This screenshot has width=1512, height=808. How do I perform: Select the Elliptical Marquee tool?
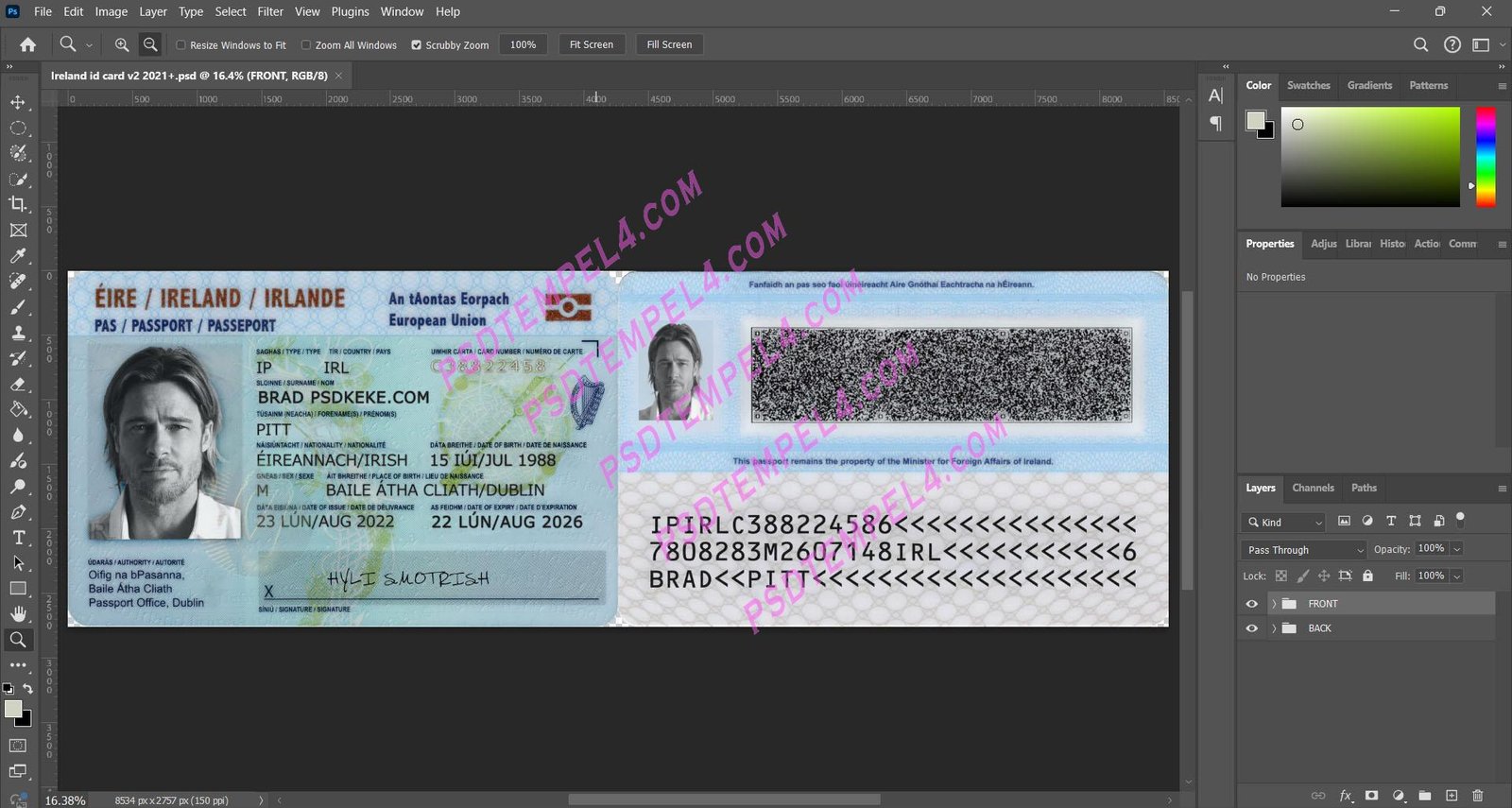coord(18,128)
